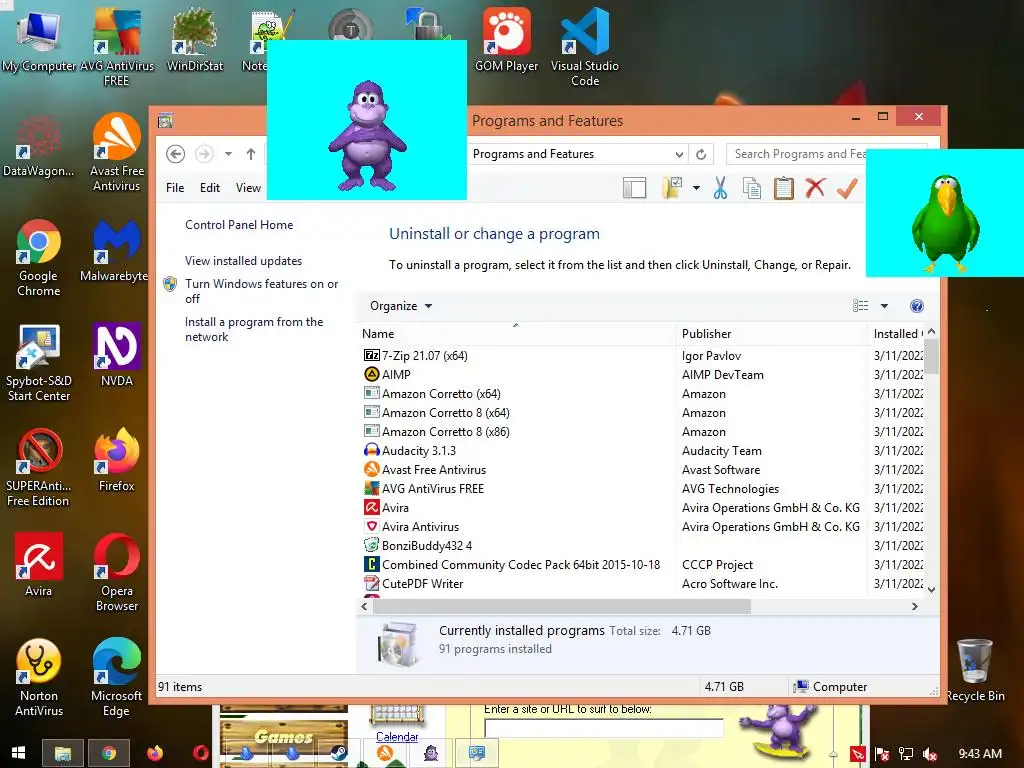Expand the address bar history dropdown
Viewport: 1024px width, 768px height.
tap(679, 154)
